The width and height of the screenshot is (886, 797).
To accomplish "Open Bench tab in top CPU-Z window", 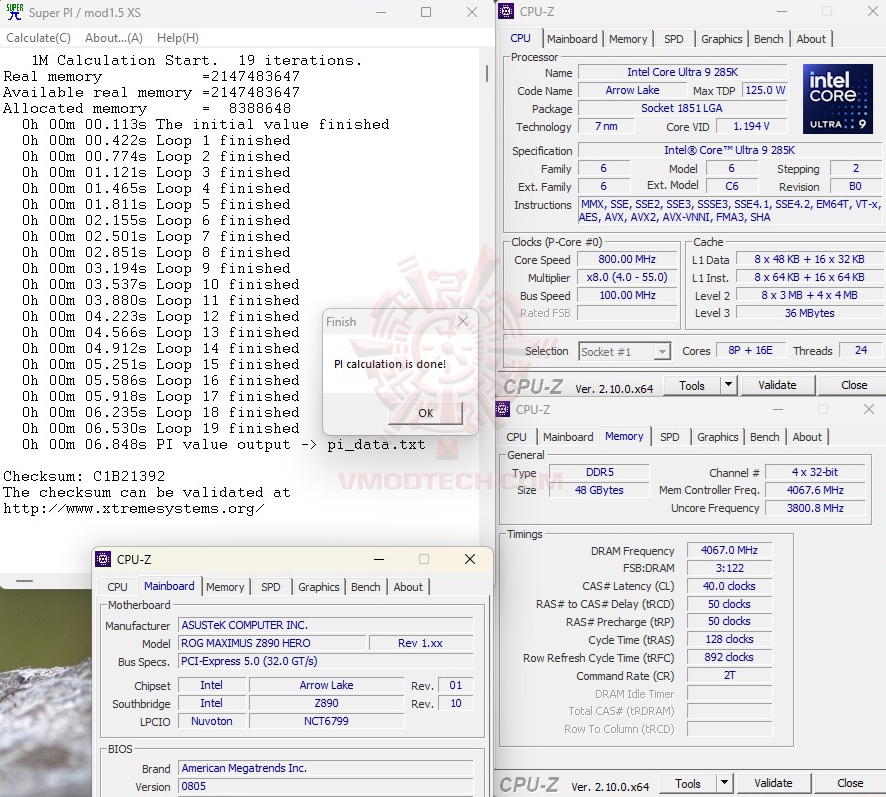I will [768, 39].
